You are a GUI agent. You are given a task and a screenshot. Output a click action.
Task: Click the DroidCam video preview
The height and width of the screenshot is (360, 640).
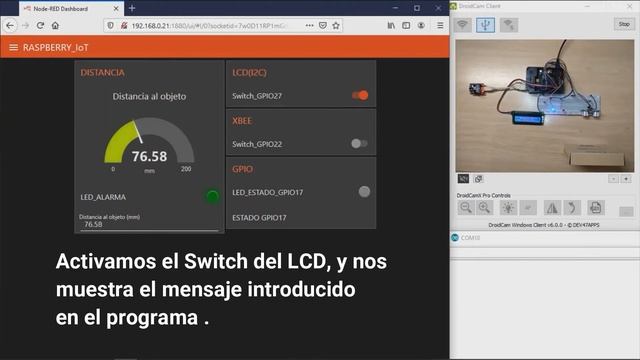544,106
